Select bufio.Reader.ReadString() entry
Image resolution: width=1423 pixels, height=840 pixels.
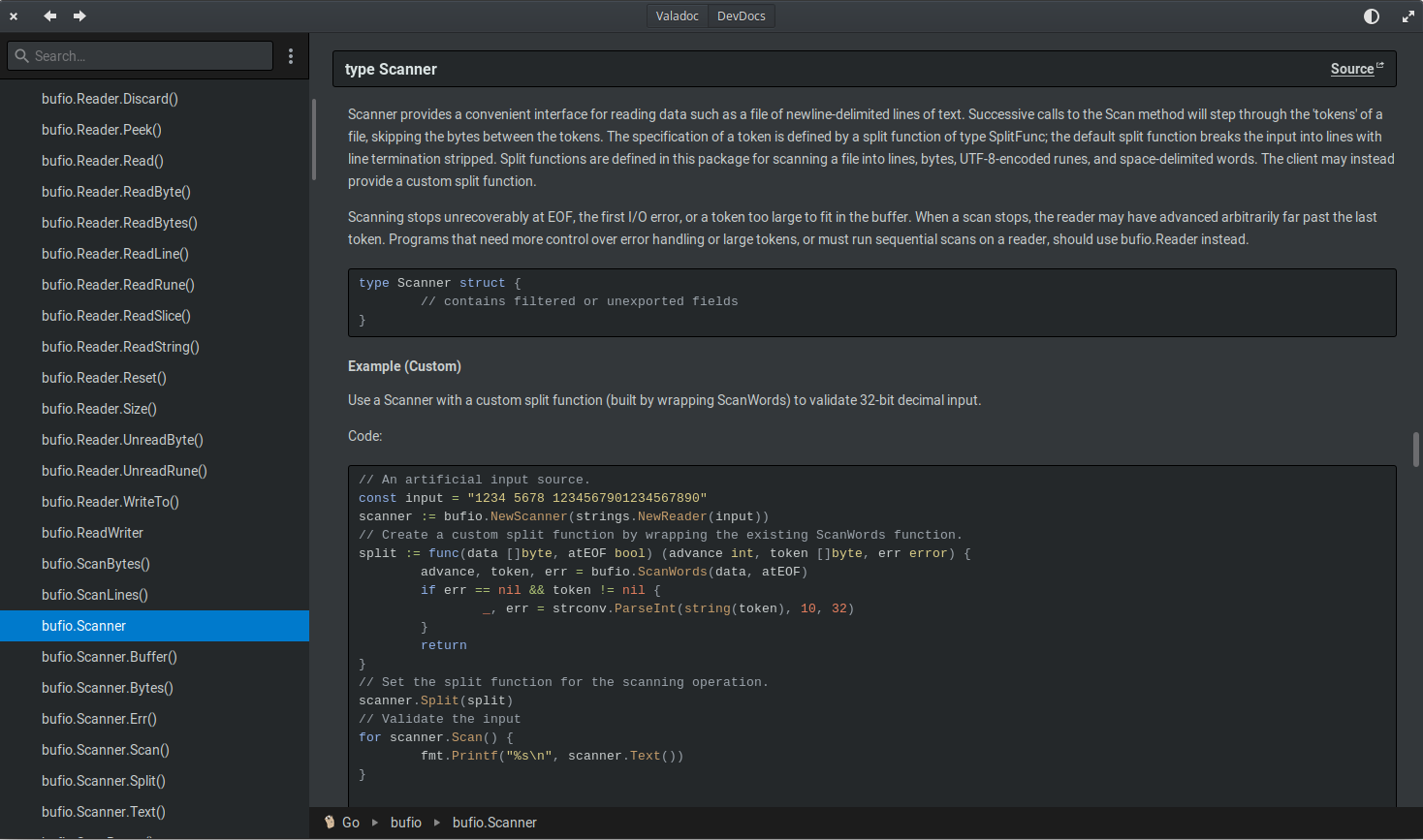[x=155, y=347]
